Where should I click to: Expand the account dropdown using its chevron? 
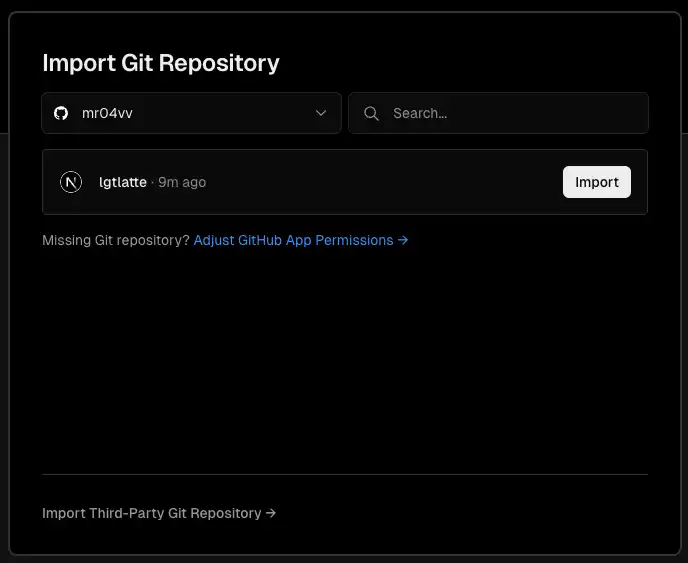(321, 113)
